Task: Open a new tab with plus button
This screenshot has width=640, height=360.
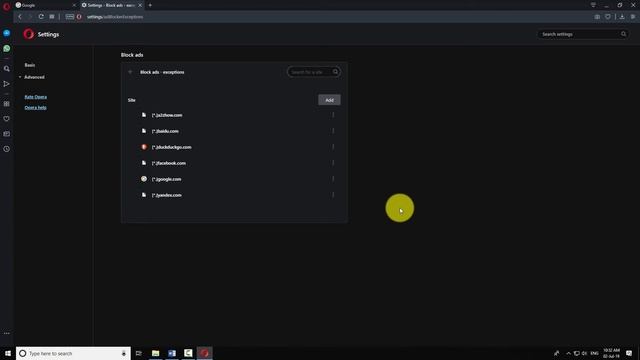Action: coord(150,5)
